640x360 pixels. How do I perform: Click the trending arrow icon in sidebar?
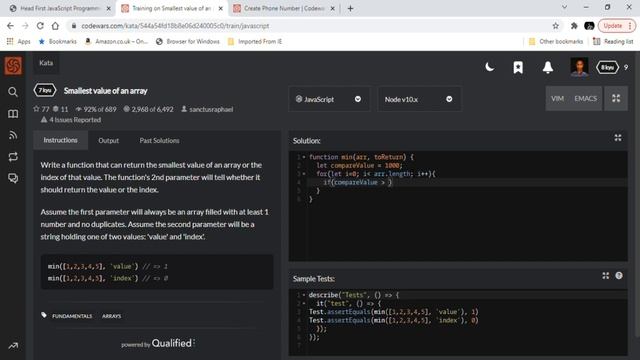13,346
